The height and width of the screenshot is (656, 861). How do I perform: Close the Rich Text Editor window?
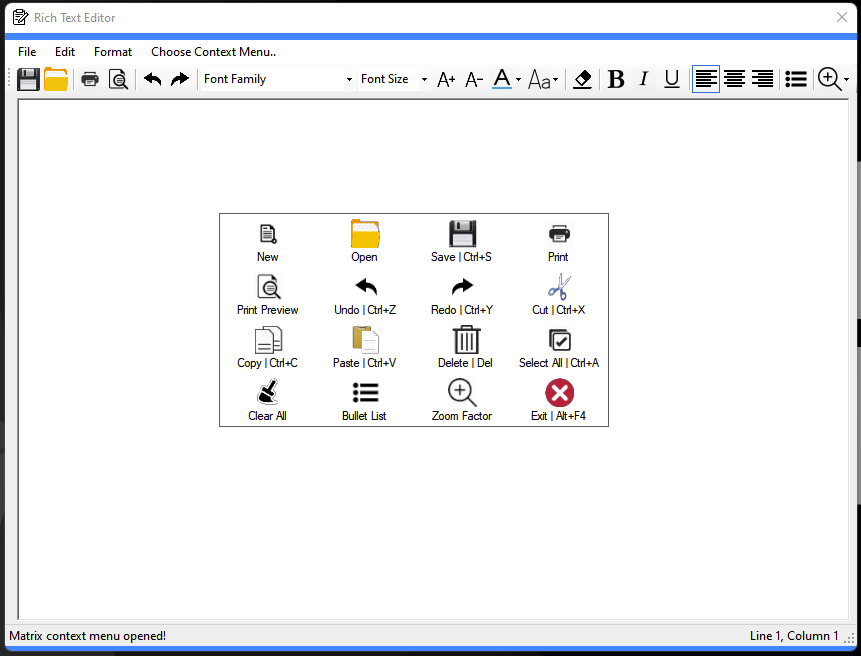842,18
